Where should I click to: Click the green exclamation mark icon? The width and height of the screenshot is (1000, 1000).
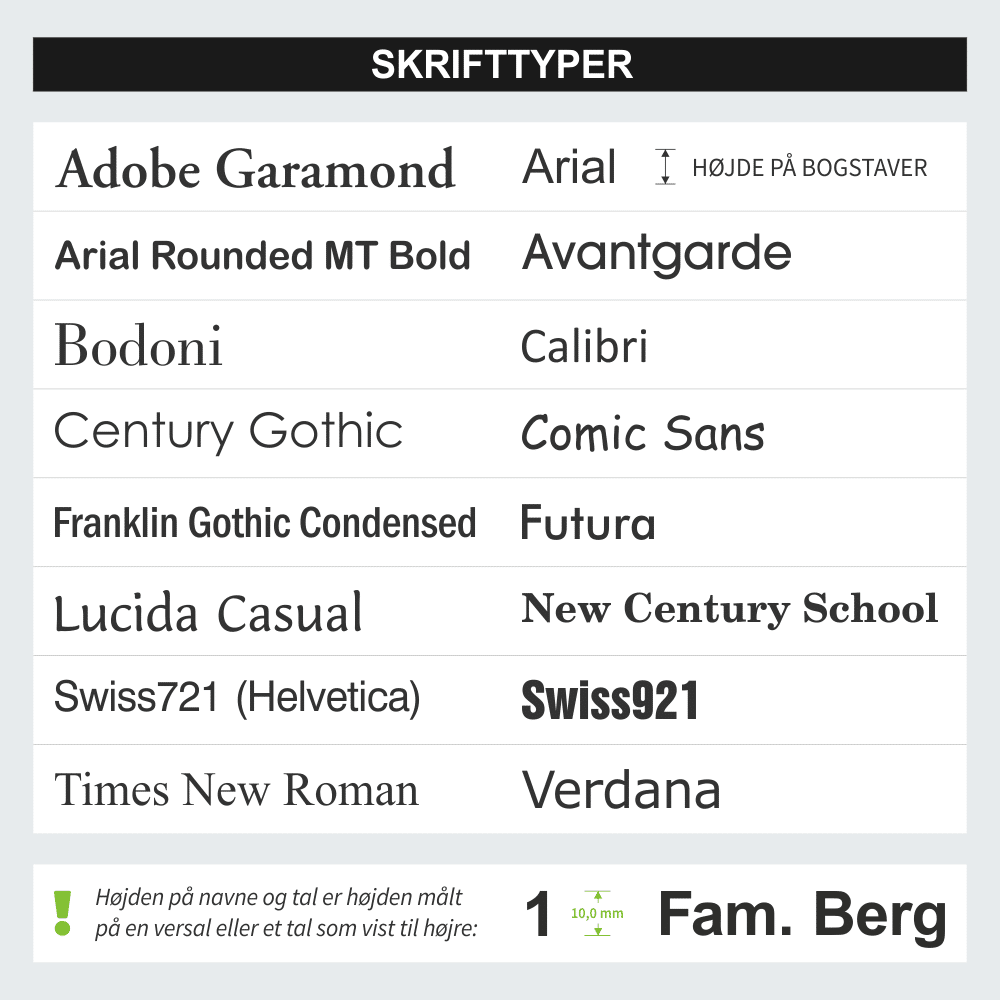pos(63,913)
